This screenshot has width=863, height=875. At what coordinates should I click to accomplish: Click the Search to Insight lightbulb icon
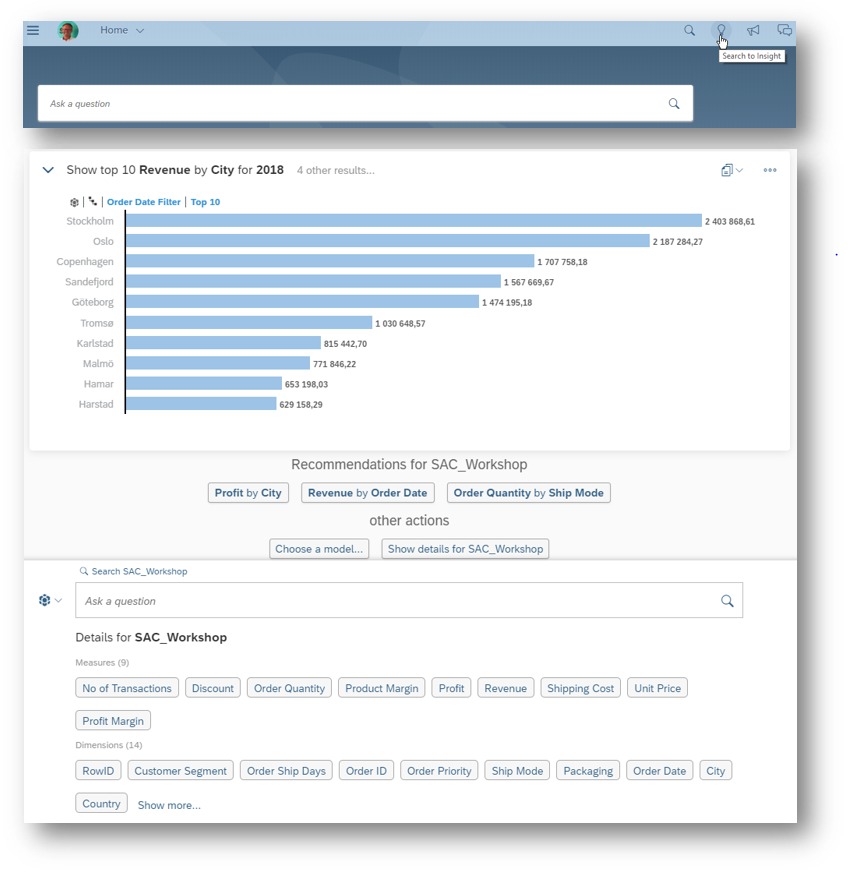tap(721, 31)
